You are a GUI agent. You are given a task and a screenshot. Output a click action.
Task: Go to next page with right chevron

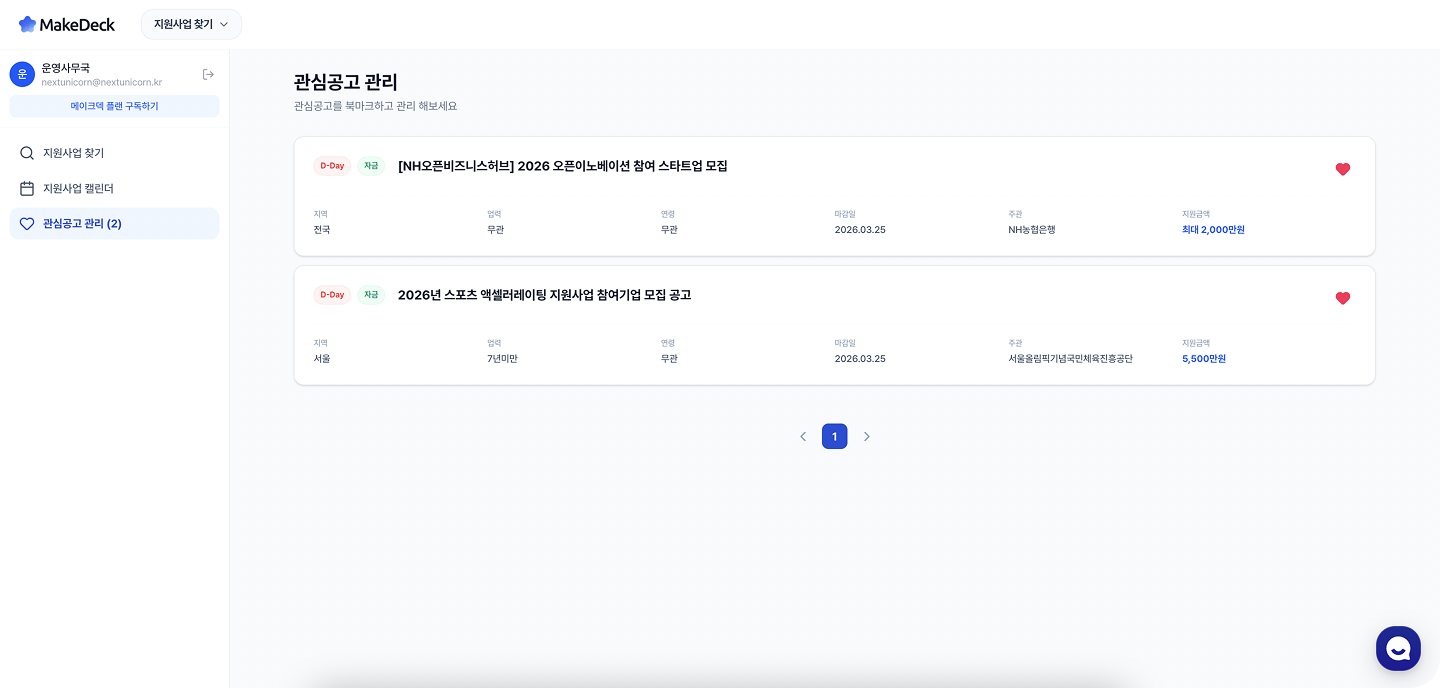click(x=866, y=436)
